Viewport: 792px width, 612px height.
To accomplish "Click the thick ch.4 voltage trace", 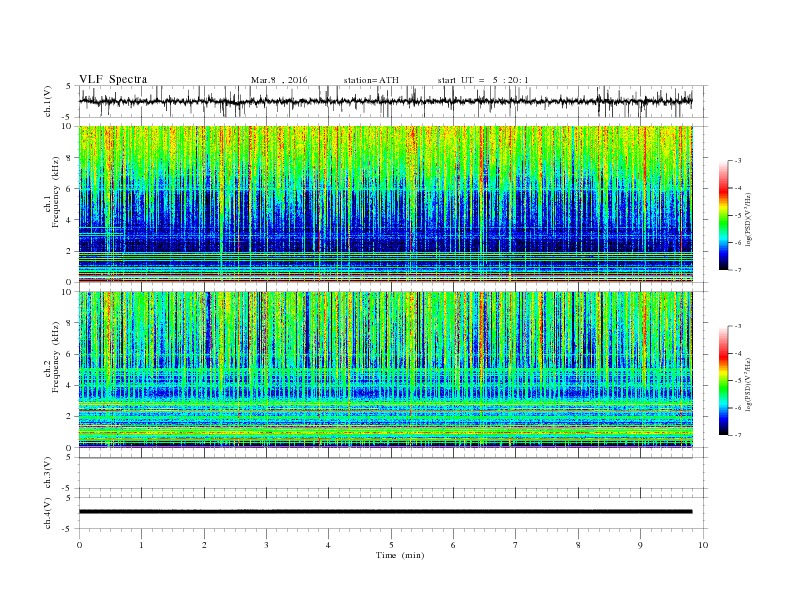I will (x=385, y=512).
